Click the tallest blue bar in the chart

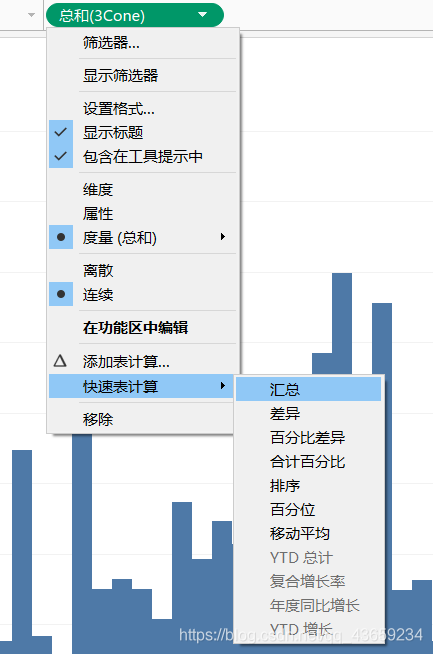(x=342, y=323)
